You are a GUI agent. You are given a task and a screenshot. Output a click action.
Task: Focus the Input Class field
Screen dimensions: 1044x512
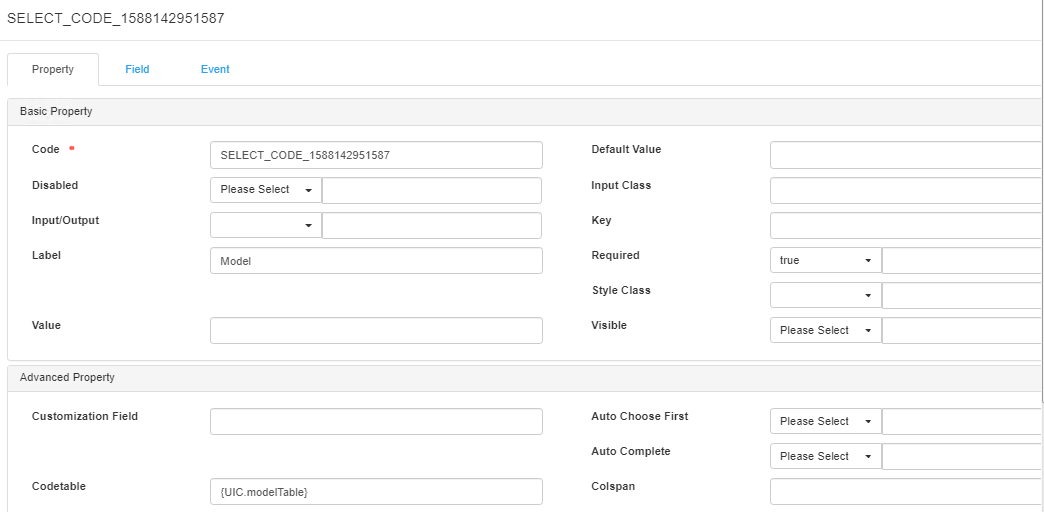pyautogui.click(x=905, y=190)
